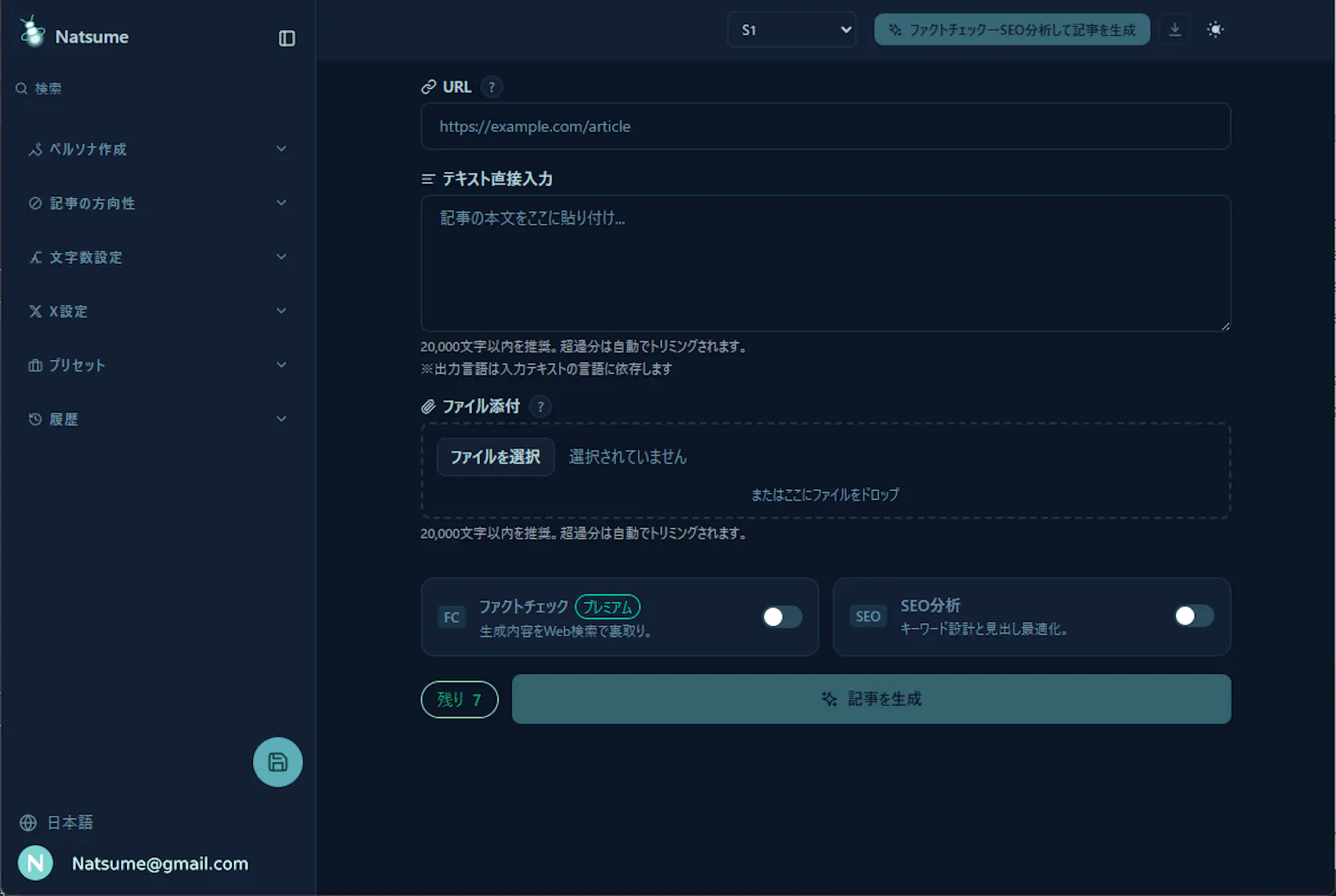The image size is (1336, 896).
Task: Click the download icon in top bar
Action: pos(1175,29)
